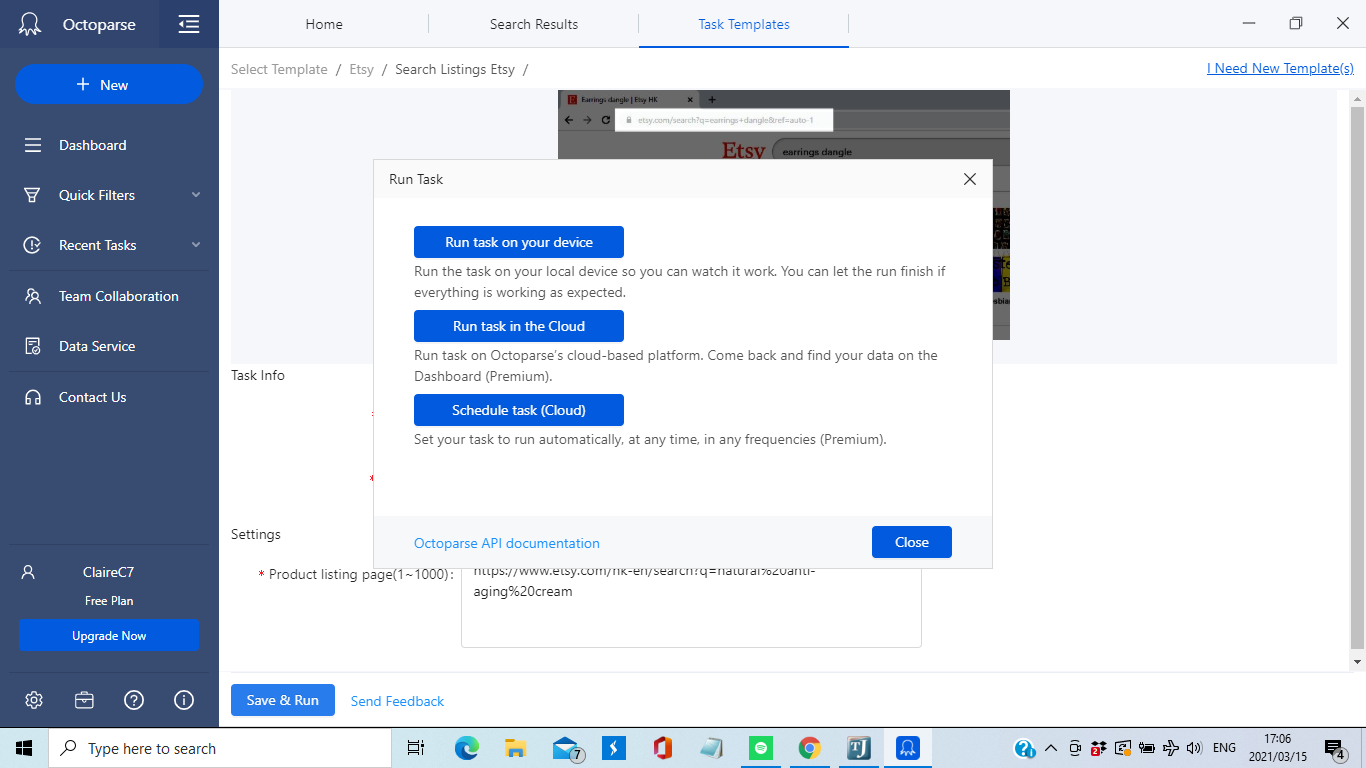Expand the Quick Filters section

(196, 195)
